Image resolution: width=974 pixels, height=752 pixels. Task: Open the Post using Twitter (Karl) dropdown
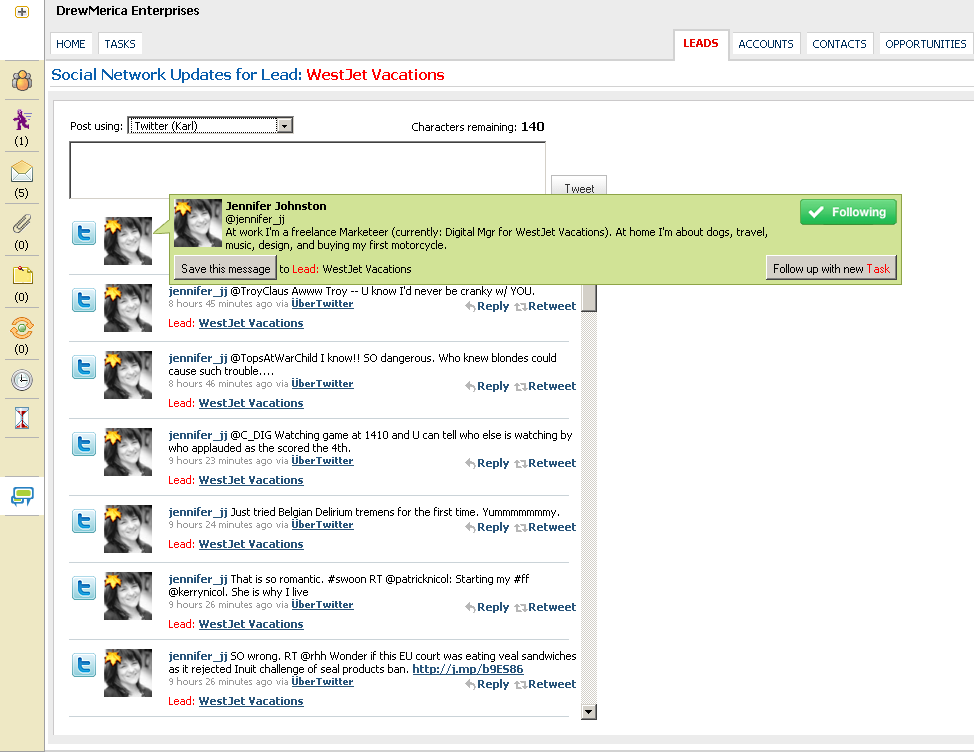(x=210, y=125)
